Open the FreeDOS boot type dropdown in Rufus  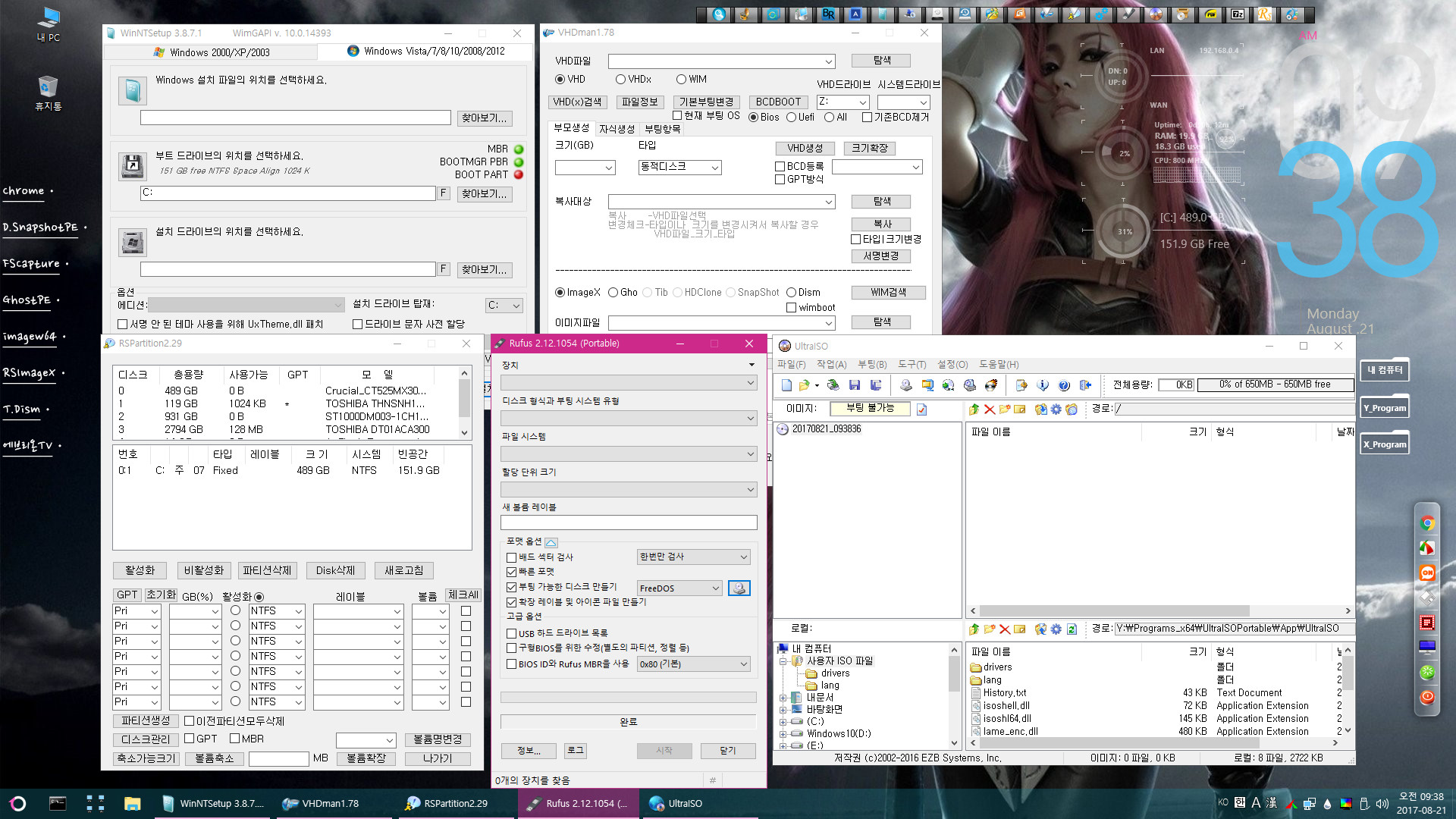679,588
